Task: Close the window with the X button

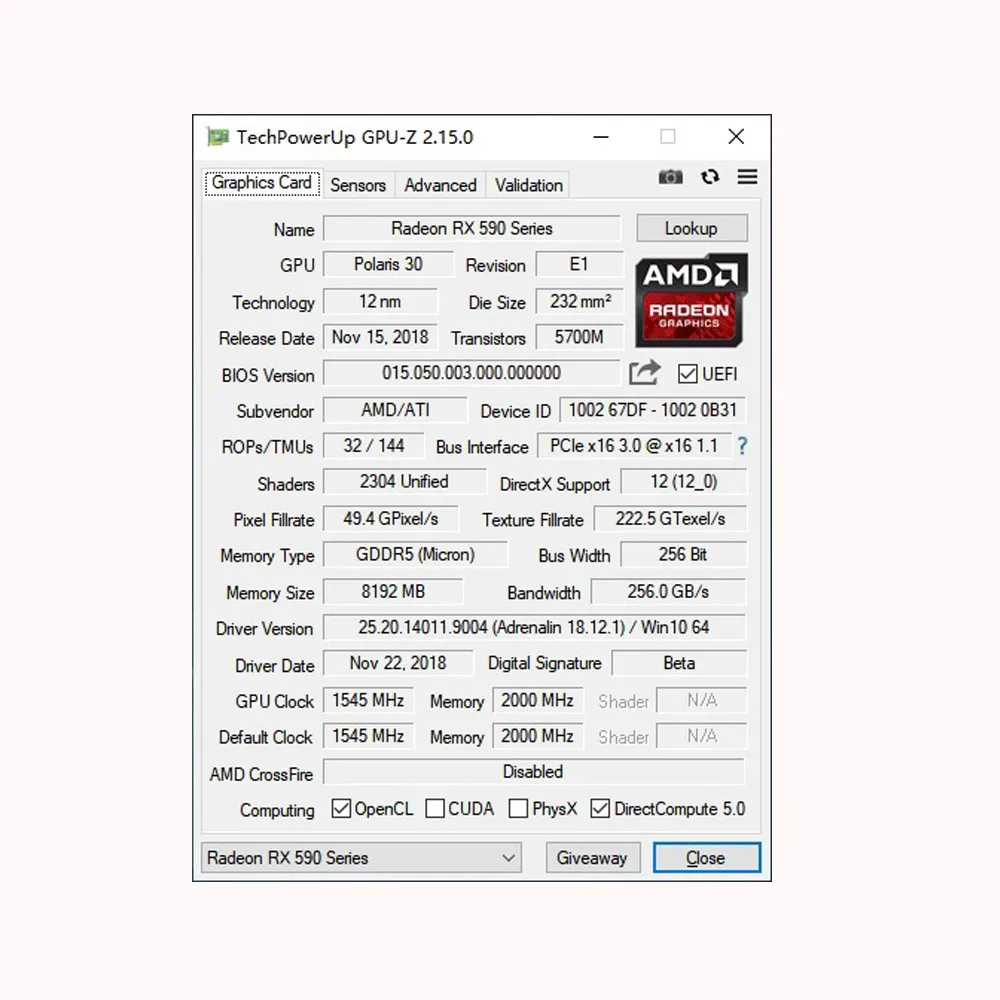Action: tap(736, 136)
